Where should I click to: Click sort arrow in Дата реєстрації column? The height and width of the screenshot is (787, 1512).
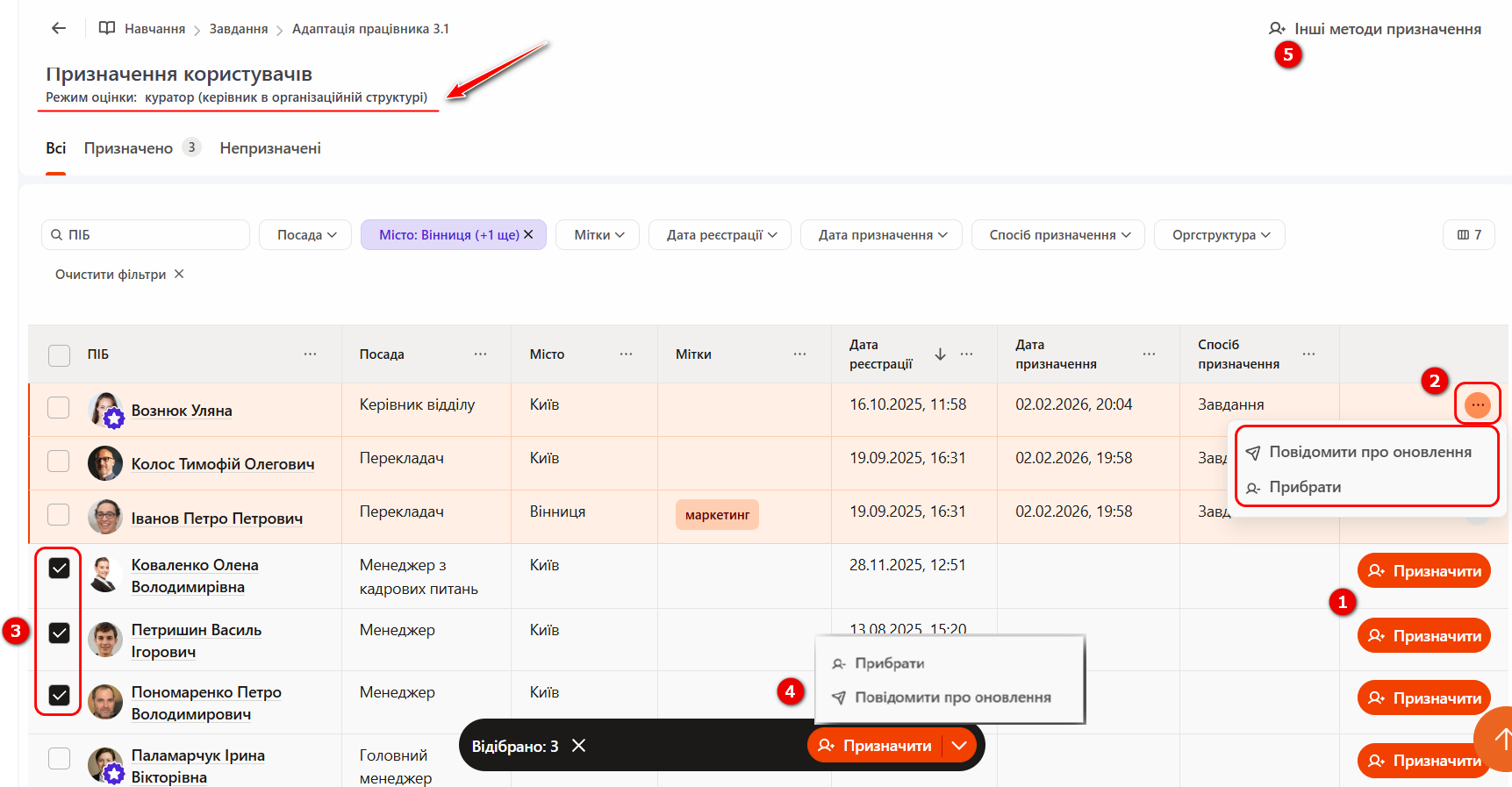tap(940, 354)
